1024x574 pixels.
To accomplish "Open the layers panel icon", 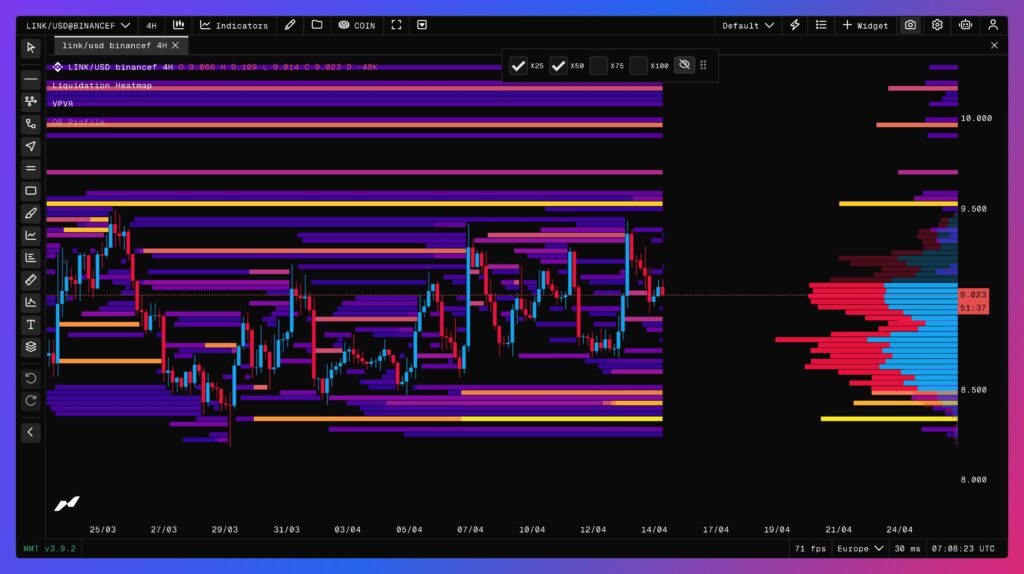I will pos(31,347).
